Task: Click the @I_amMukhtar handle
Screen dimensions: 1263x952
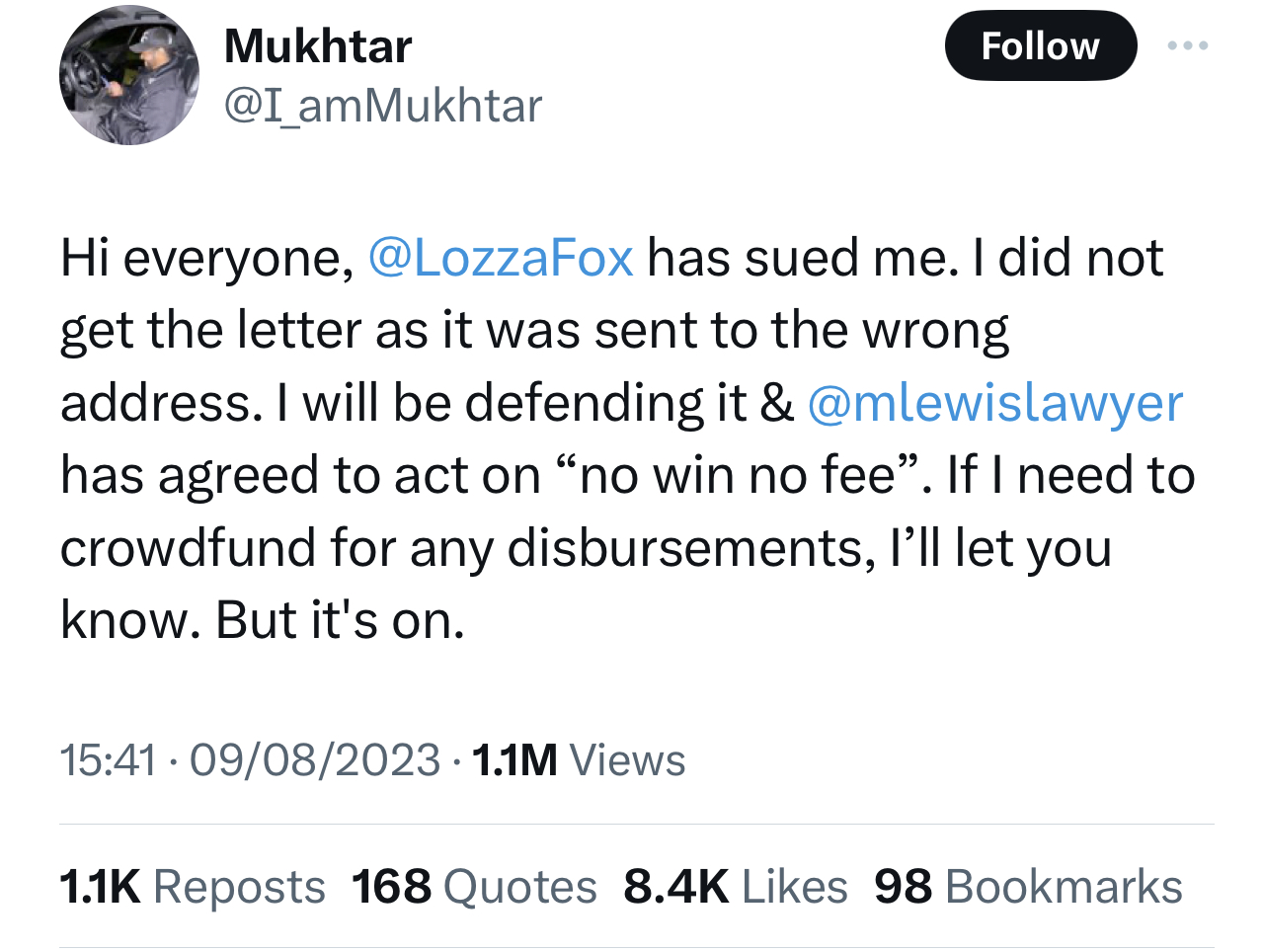Action: pos(383,106)
